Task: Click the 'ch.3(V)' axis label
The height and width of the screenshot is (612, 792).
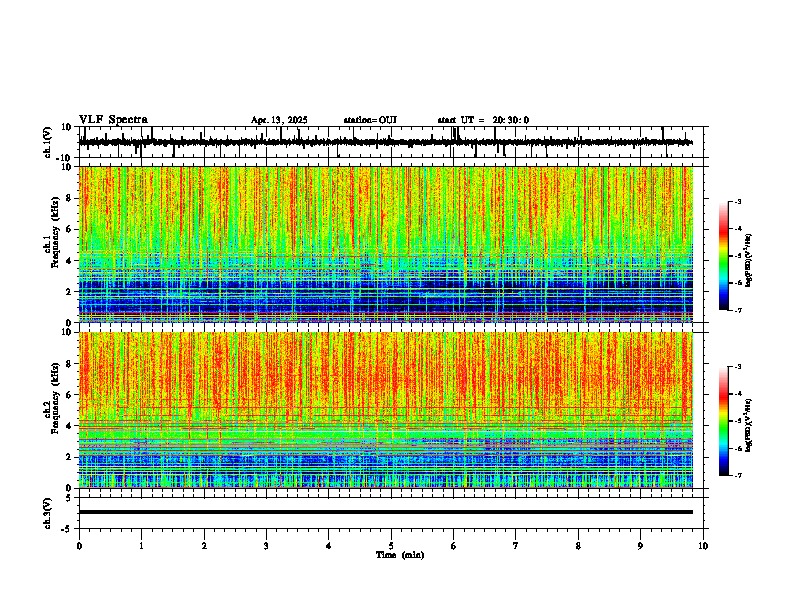Action: pos(48,513)
